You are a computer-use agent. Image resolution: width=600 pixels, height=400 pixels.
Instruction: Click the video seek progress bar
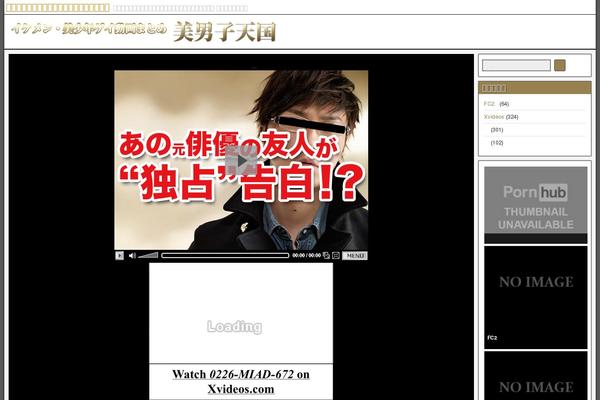tap(225, 255)
